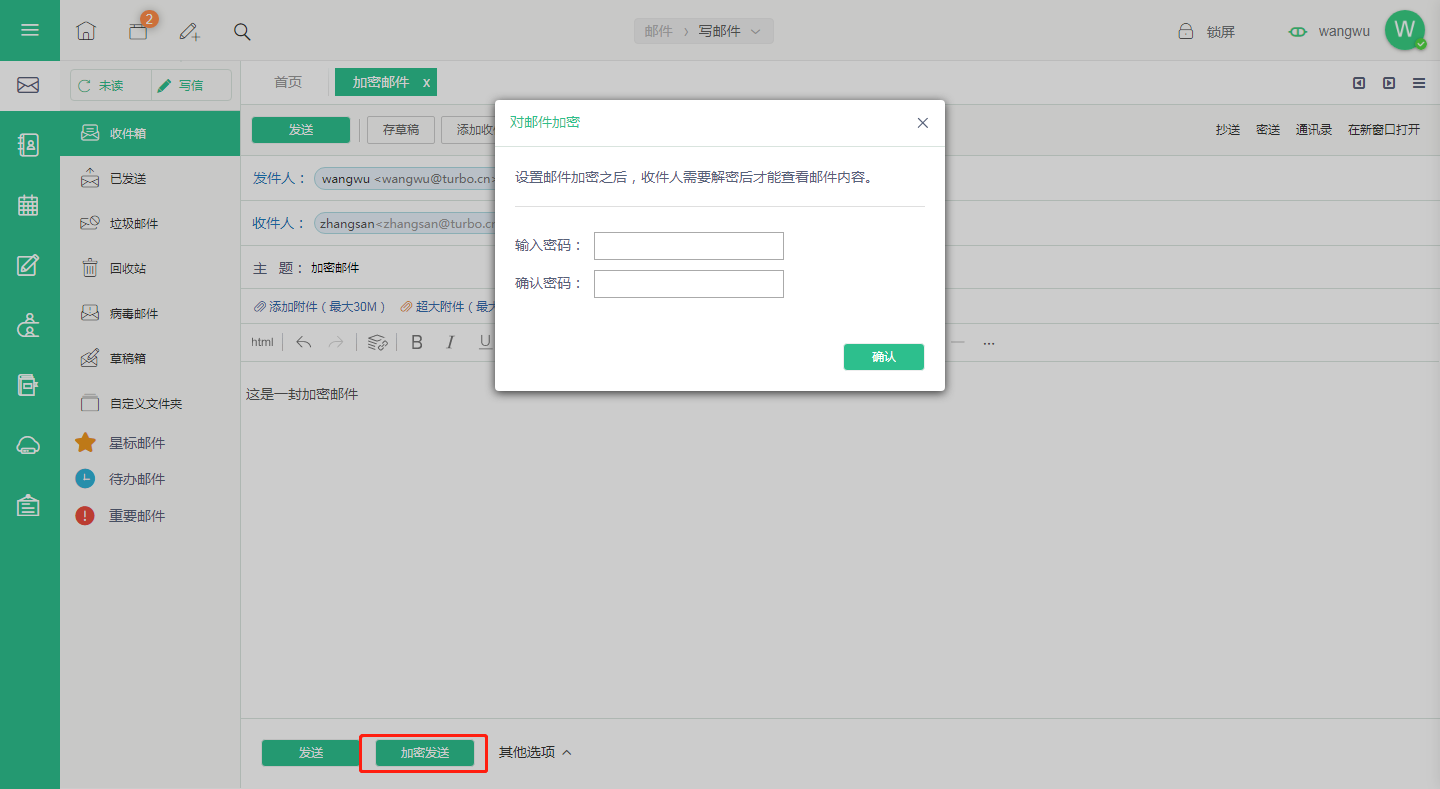Open the editor toolbar more options ellipsis
Image resolution: width=1440 pixels, height=789 pixels.
989,343
